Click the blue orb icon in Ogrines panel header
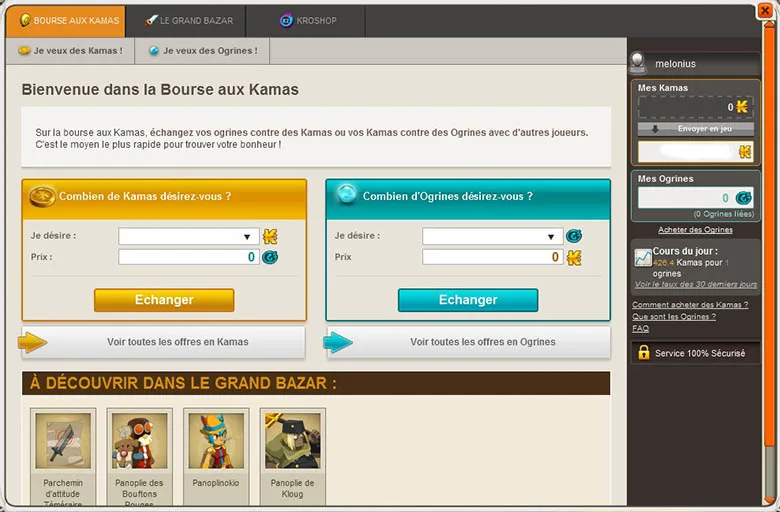 347,194
